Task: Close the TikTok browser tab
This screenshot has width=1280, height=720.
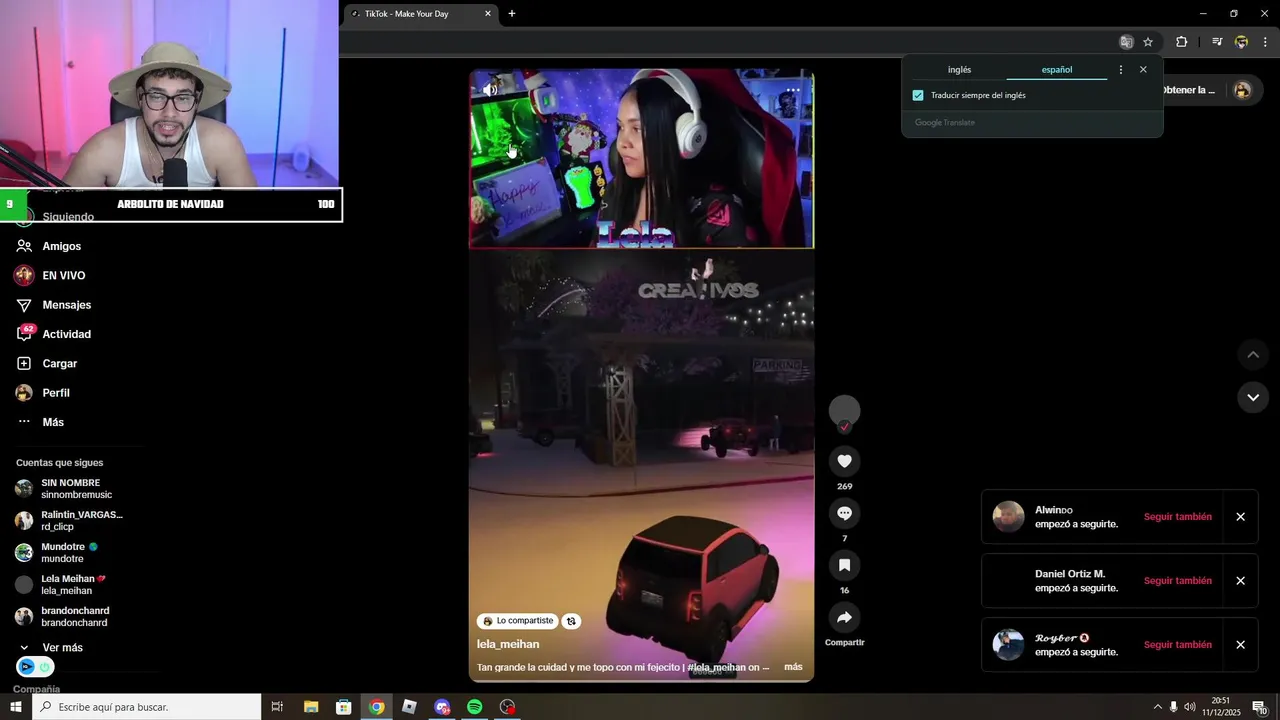Action: click(x=488, y=14)
